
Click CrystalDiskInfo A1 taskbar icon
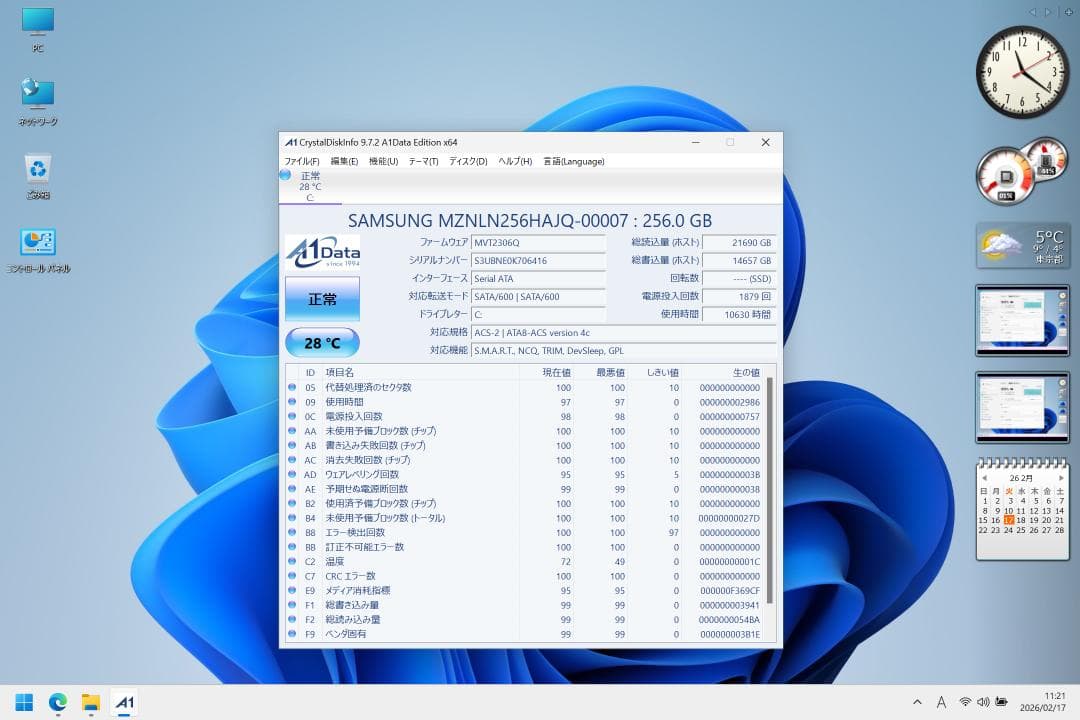(x=124, y=702)
